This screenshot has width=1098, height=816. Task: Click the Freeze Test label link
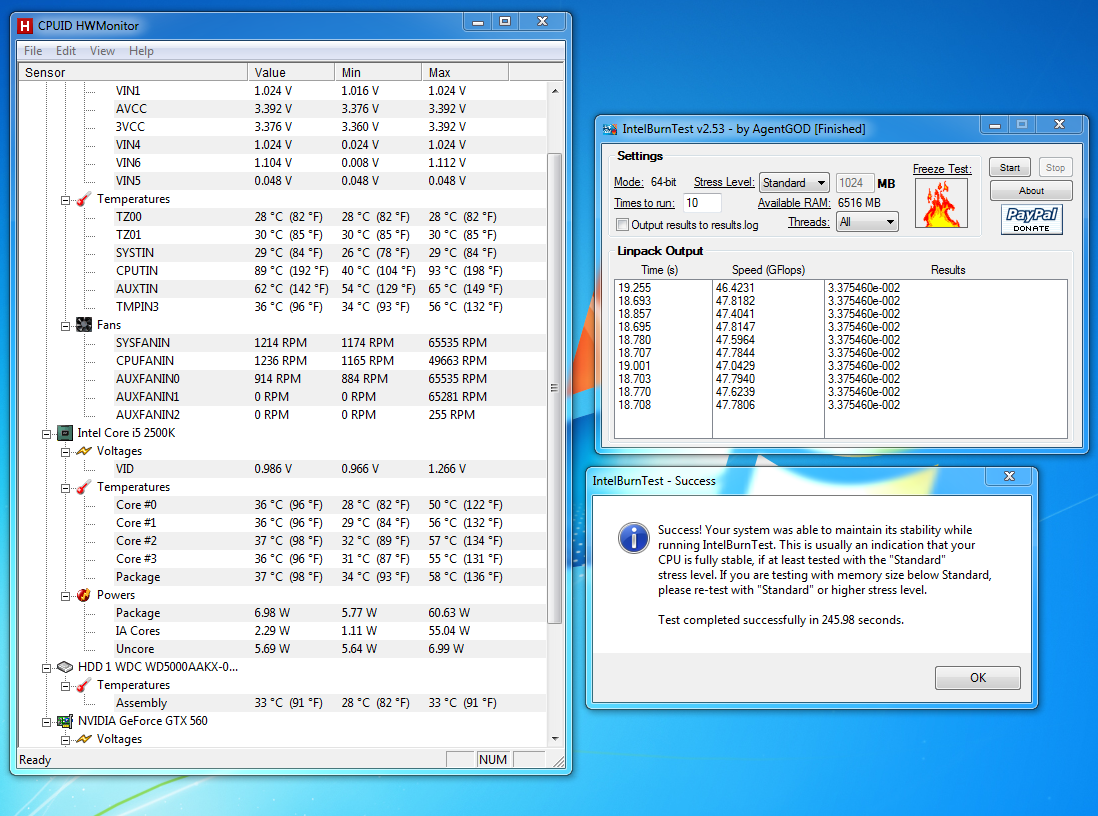click(x=942, y=169)
